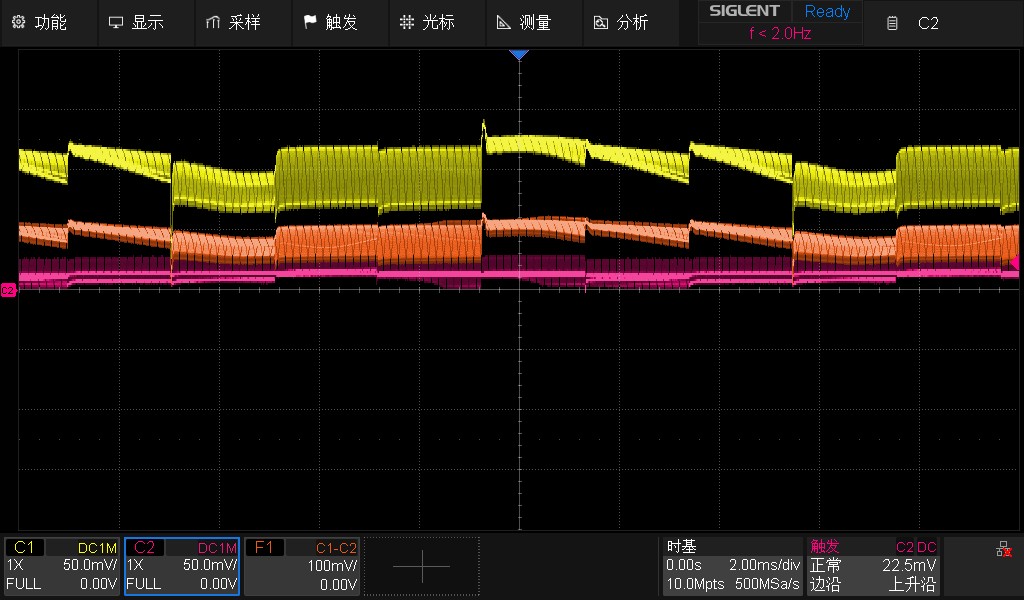
Task: Toggle the C1 channel box
Action: point(62,566)
